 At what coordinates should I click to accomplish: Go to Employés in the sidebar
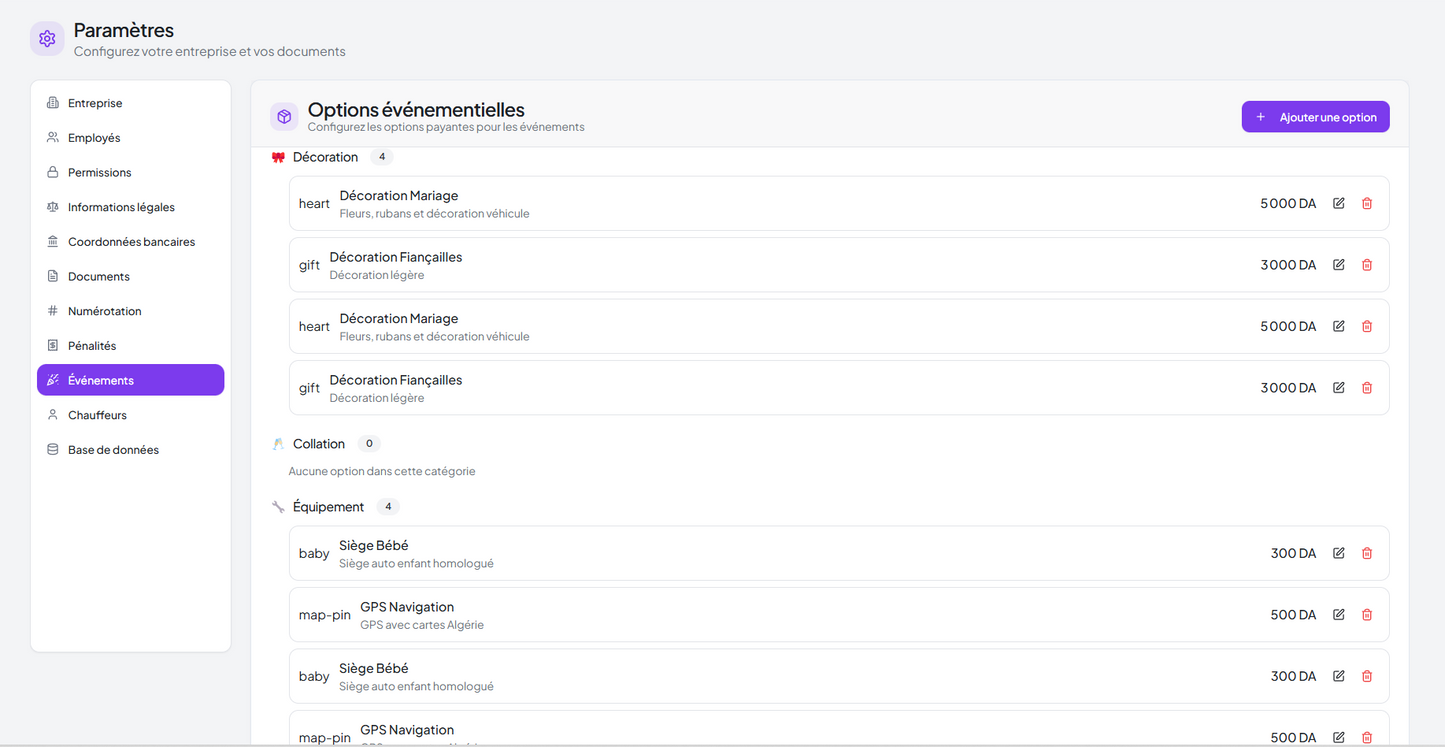(x=94, y=138)
